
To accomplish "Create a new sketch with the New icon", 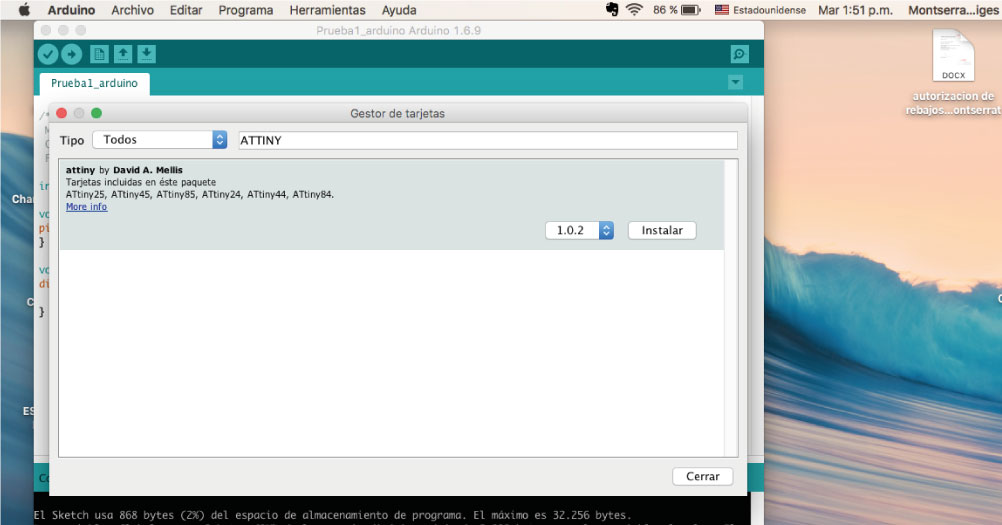I will point(99,54).
